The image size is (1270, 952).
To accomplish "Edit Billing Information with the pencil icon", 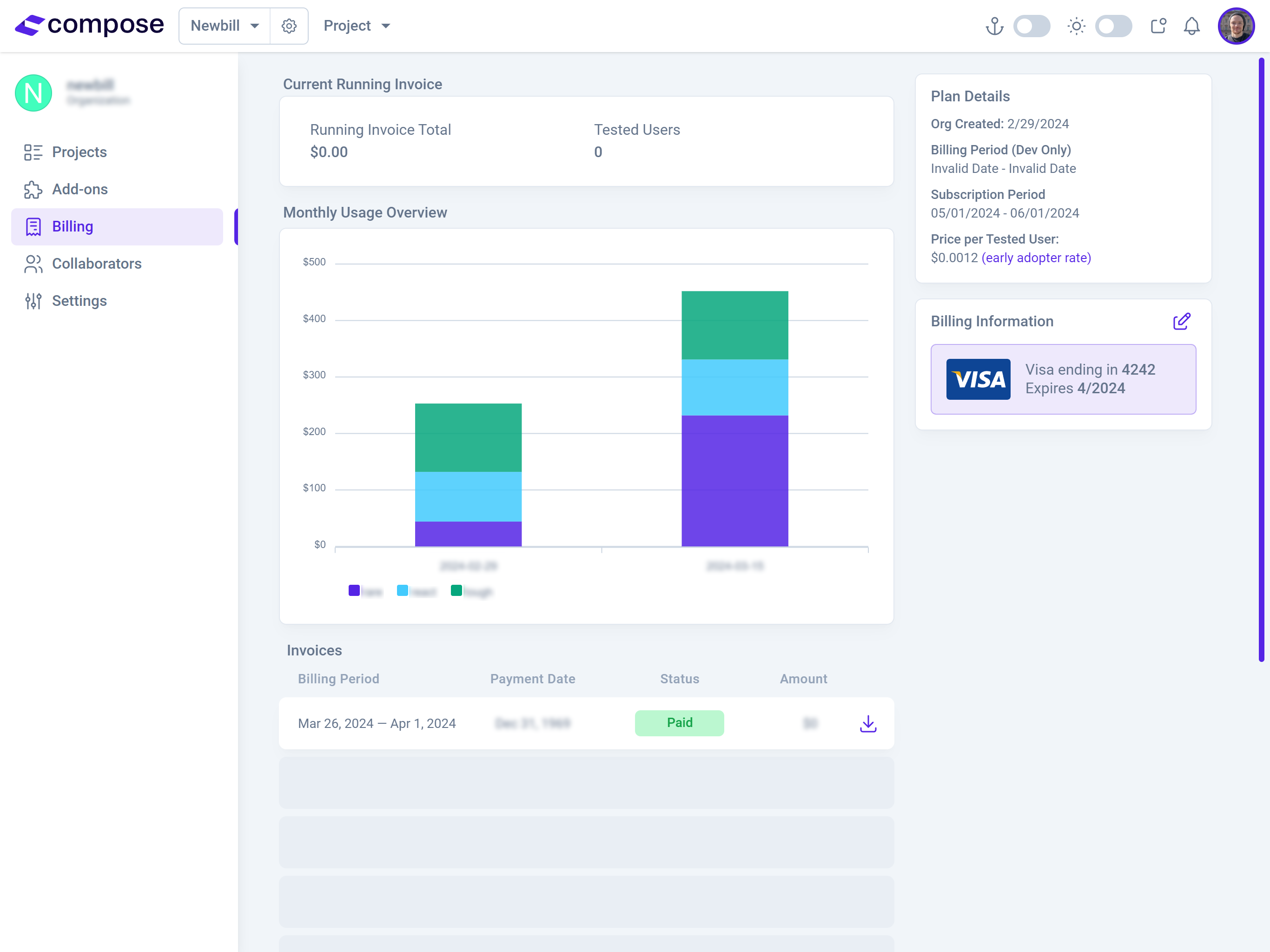I will [x=1182, y=321].
